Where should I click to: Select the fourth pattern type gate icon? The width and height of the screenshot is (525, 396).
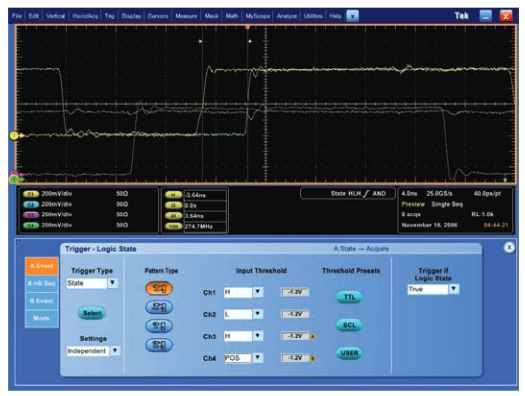(x=159, y=345)
